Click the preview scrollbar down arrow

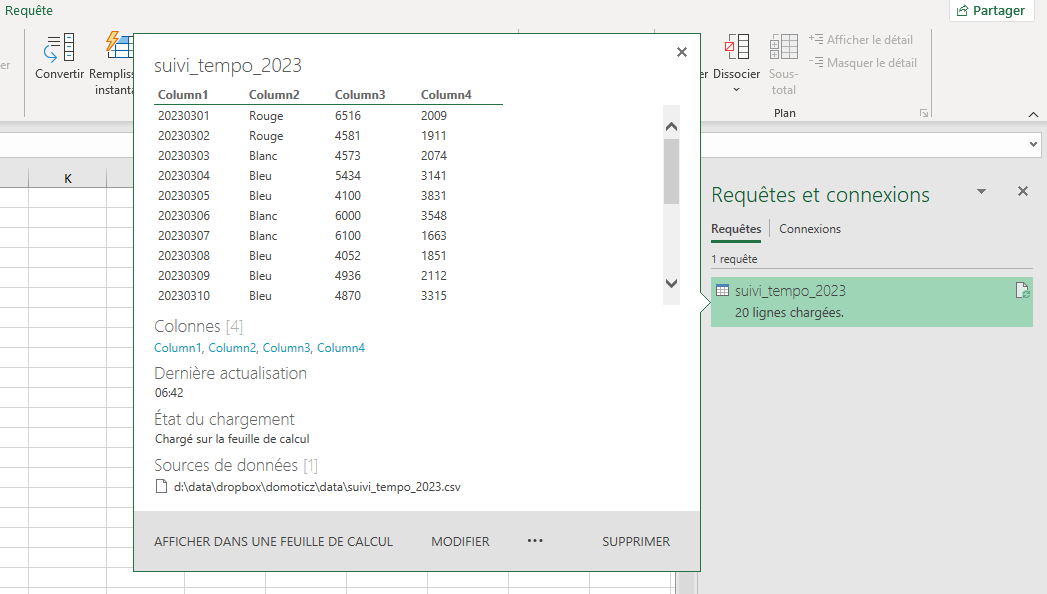(671, 284)
